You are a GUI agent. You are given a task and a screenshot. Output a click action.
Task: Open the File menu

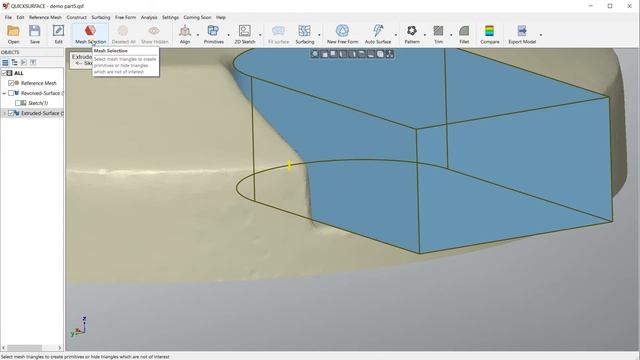coord(8,18)
